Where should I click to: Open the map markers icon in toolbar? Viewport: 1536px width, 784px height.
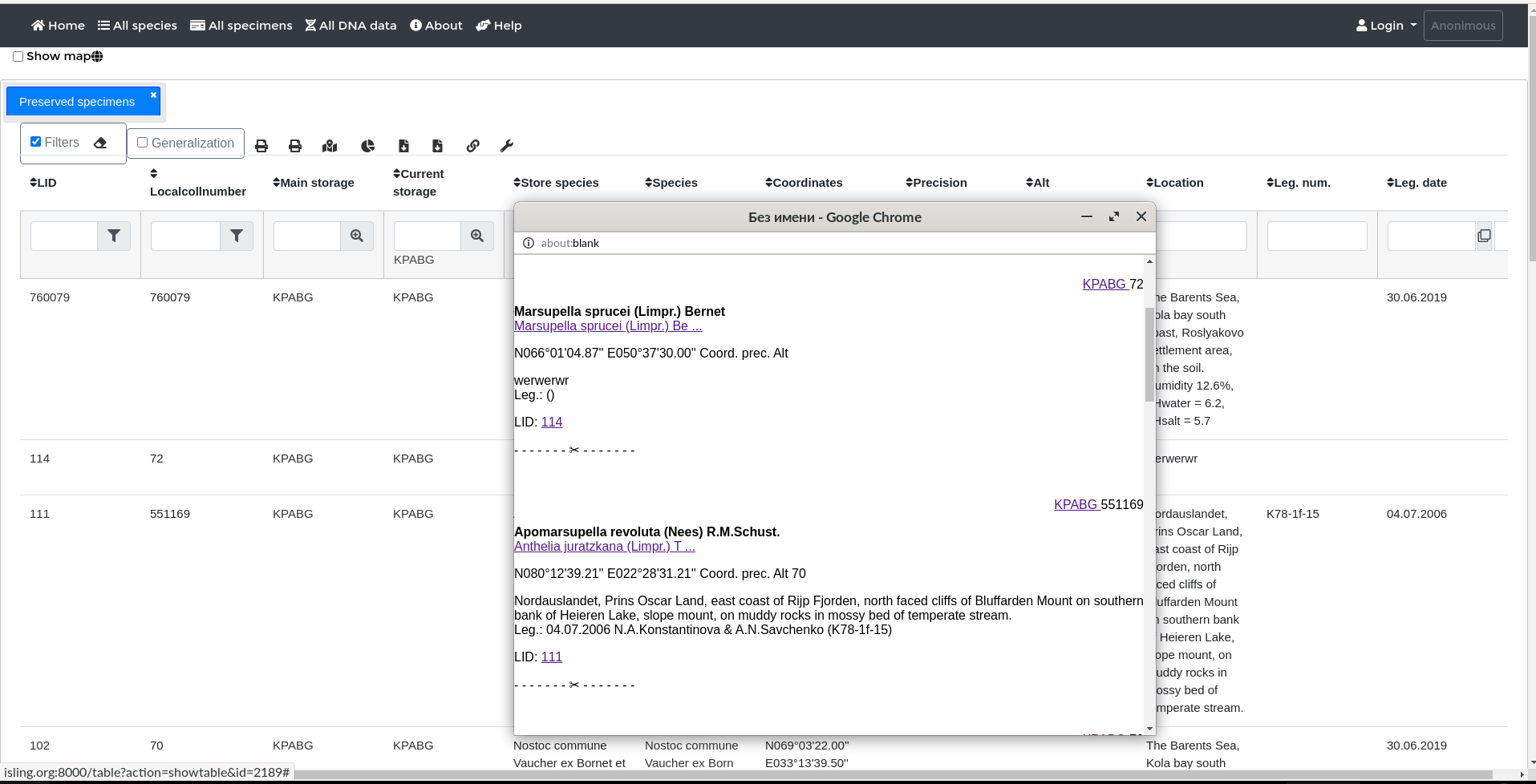(330, 146)
